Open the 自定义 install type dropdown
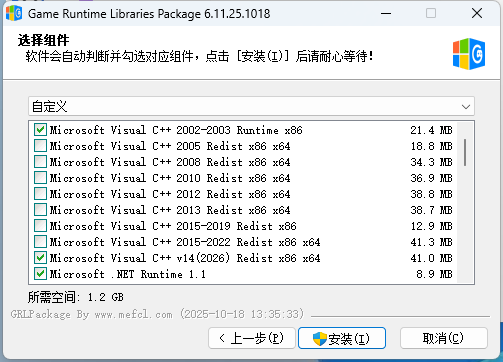The height and width of the screenshot is (362, 503). (251, 107)
